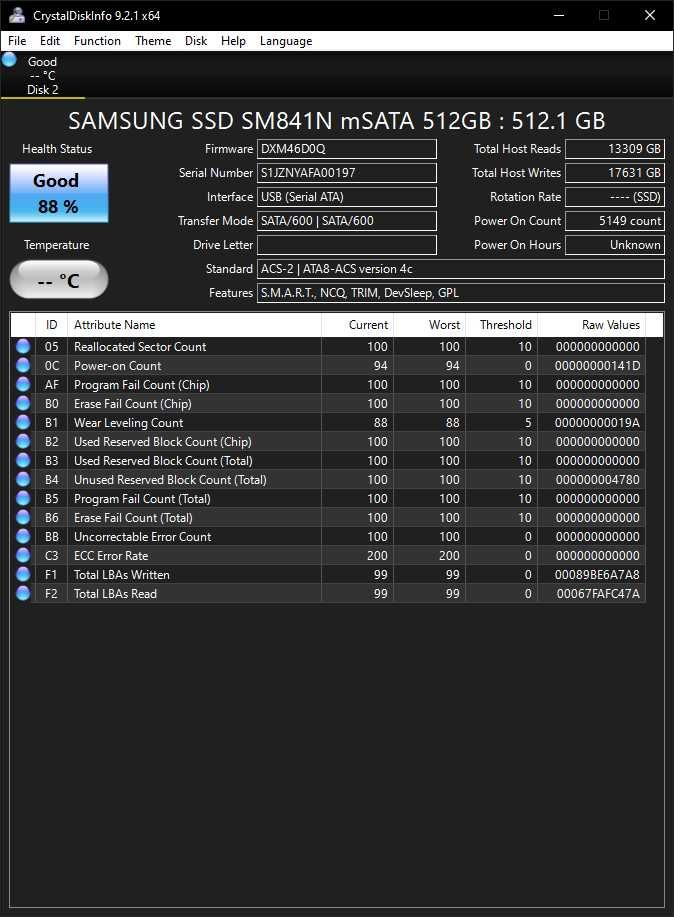
Task: Click status orb for Program Fail Count (Chip)
Action: pos(23,384)
